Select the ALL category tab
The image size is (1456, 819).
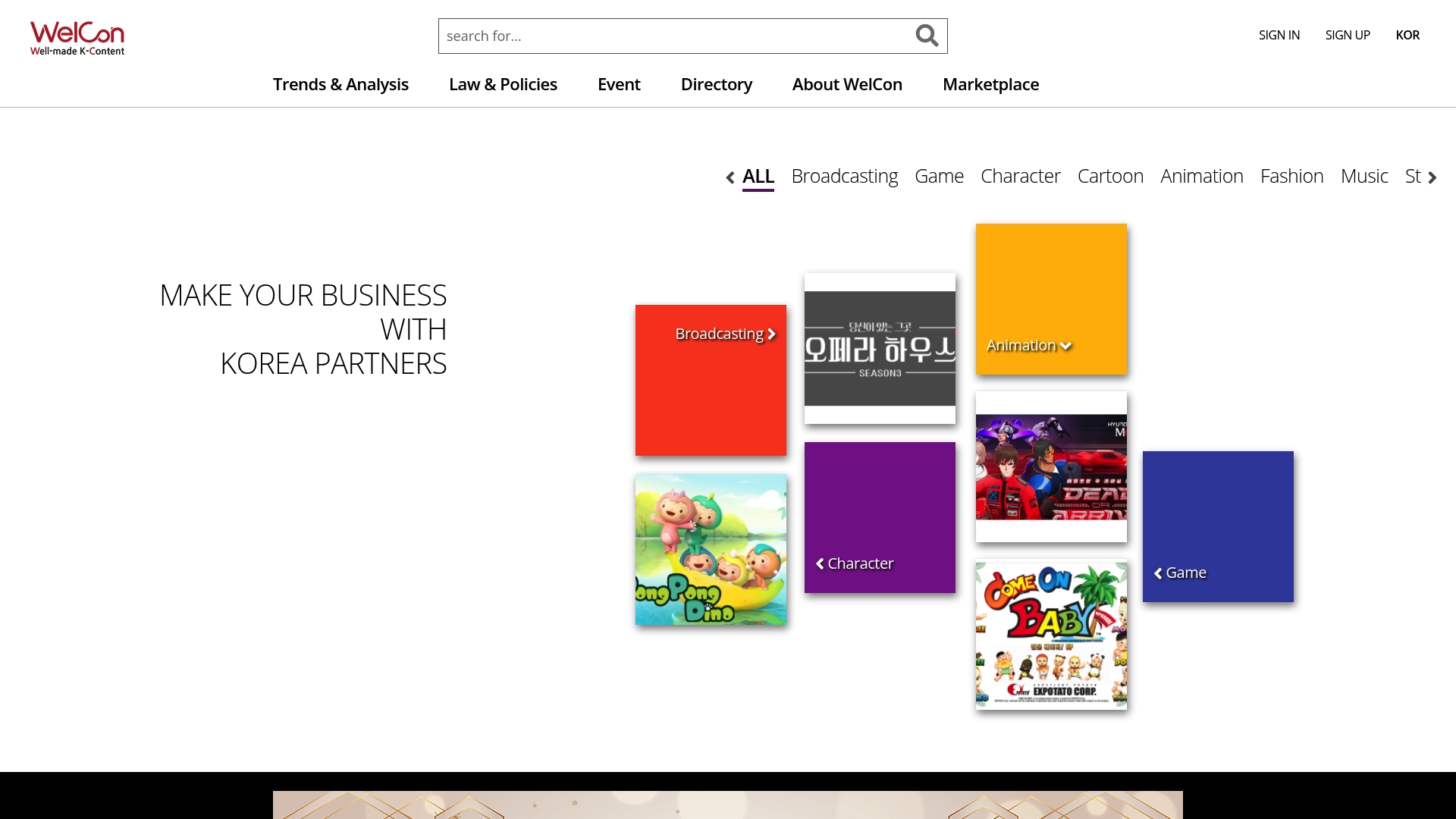(758, 176)
